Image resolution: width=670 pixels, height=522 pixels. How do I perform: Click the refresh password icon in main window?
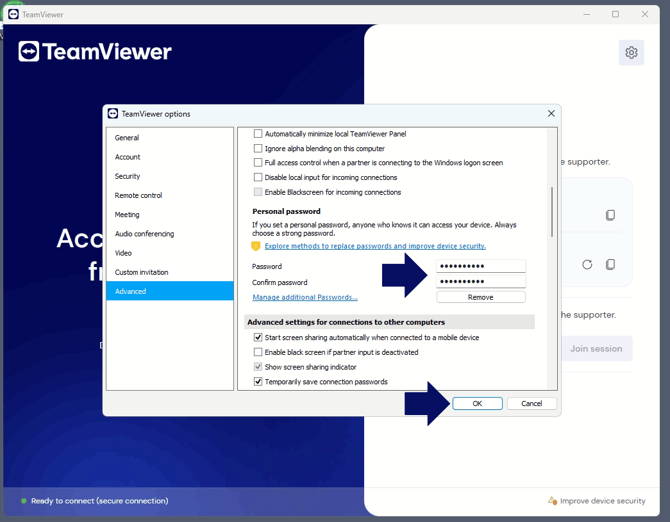(587, 265)
